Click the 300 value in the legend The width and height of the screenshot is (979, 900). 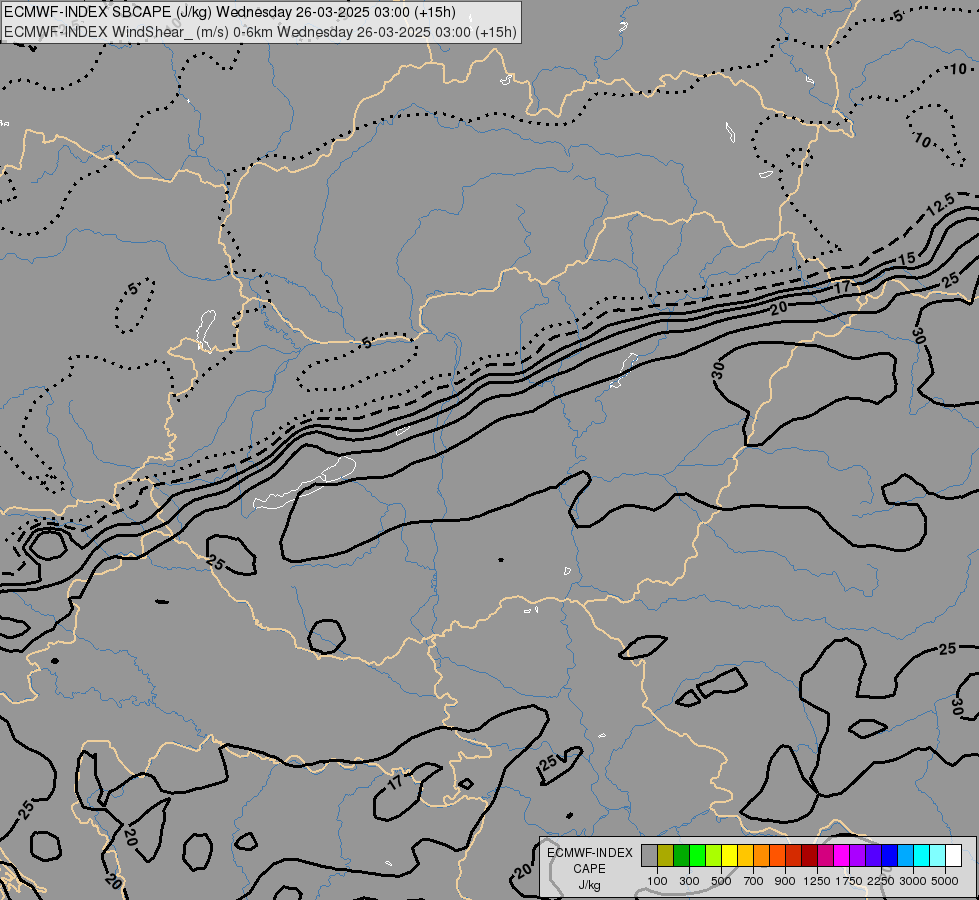689,881
